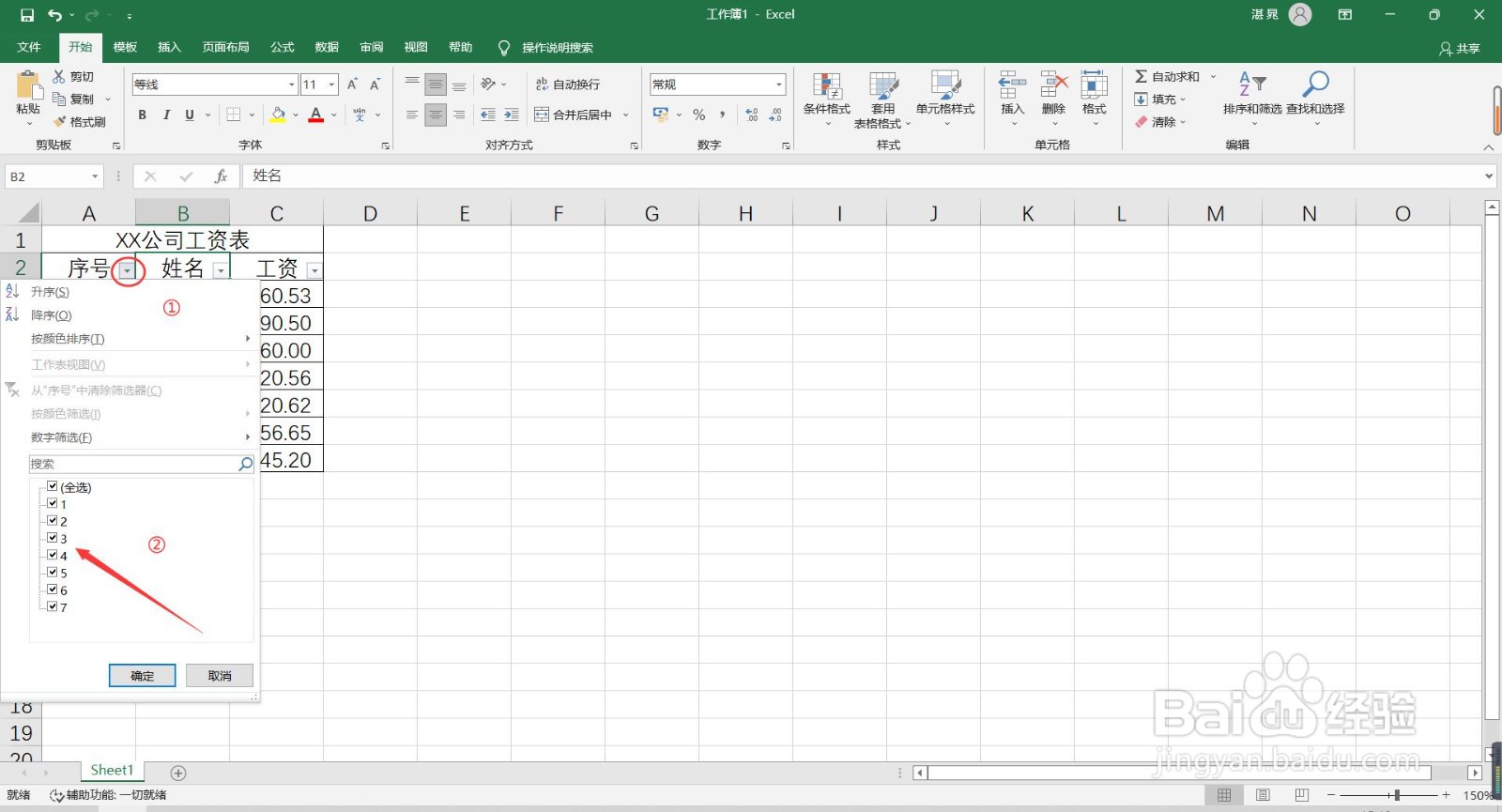Click the Find and Select magnifier icon
Viewport: 1502px width, 812px height.
tap(1316, 84)
